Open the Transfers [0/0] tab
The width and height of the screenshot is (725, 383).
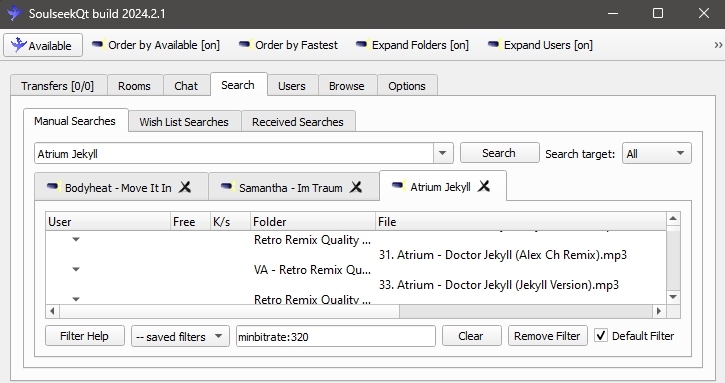(59, 86)
